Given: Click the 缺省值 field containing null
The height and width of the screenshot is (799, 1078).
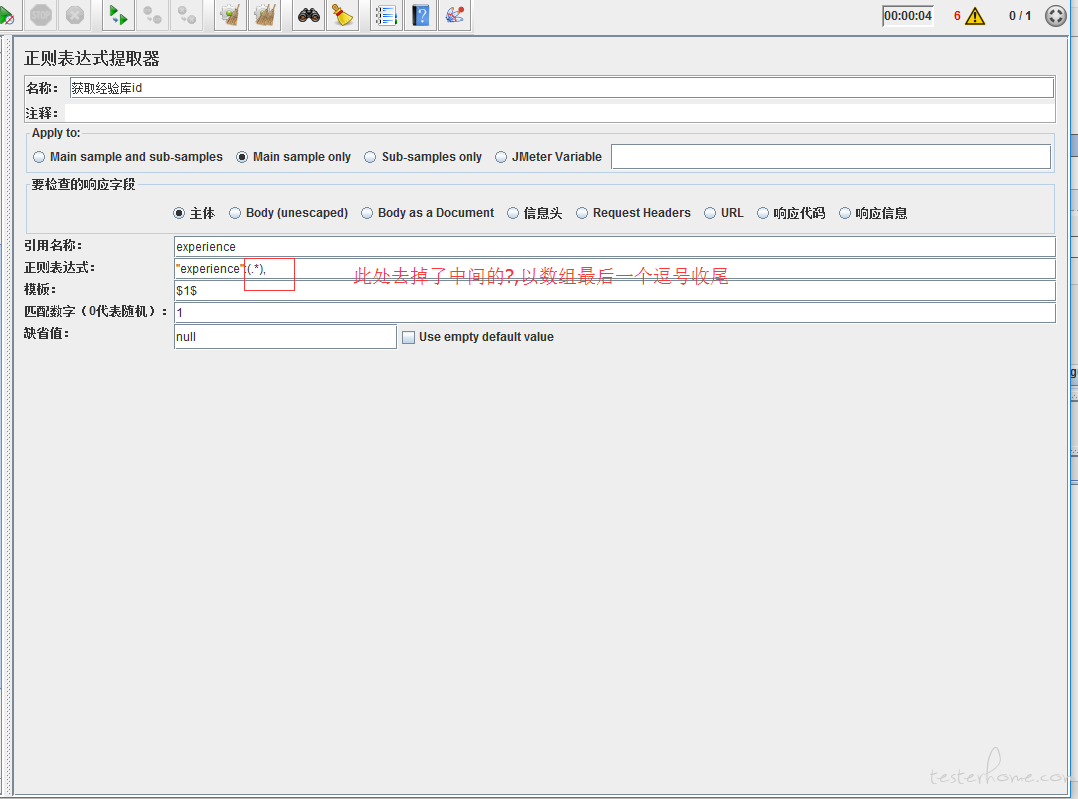Looking at the screenshot, I should coord(285,337).
